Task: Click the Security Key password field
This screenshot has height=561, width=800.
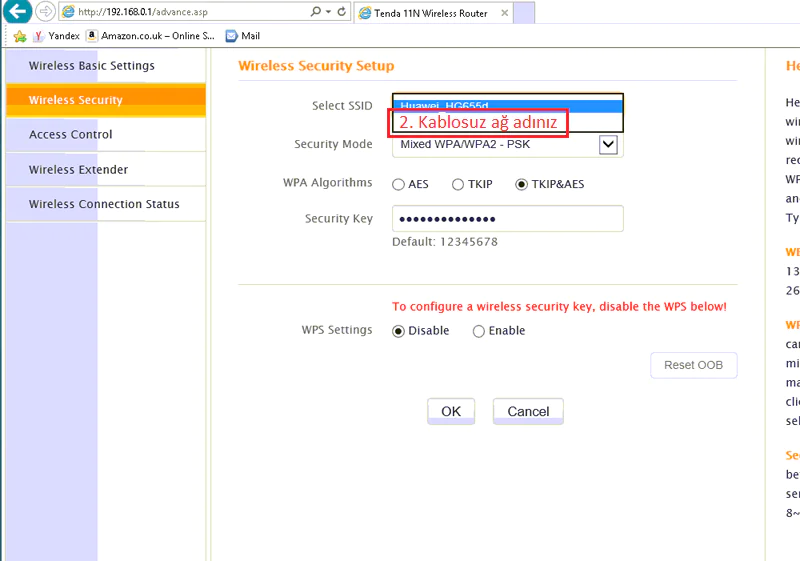Action: pyautogui.click(x=508, y=219)
